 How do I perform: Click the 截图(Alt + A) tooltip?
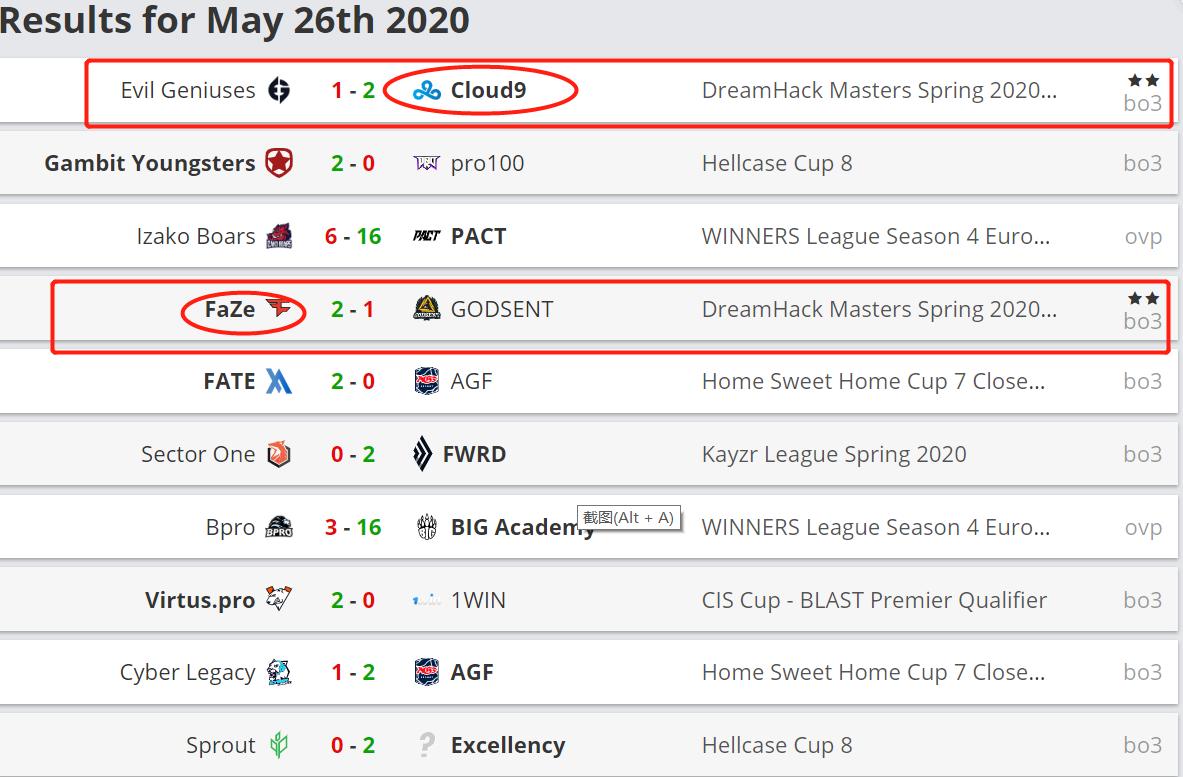pos(629,517)
